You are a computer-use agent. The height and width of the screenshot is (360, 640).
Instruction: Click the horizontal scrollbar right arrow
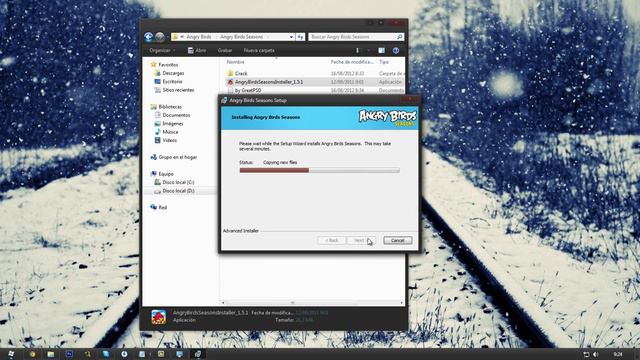point(402,303)
